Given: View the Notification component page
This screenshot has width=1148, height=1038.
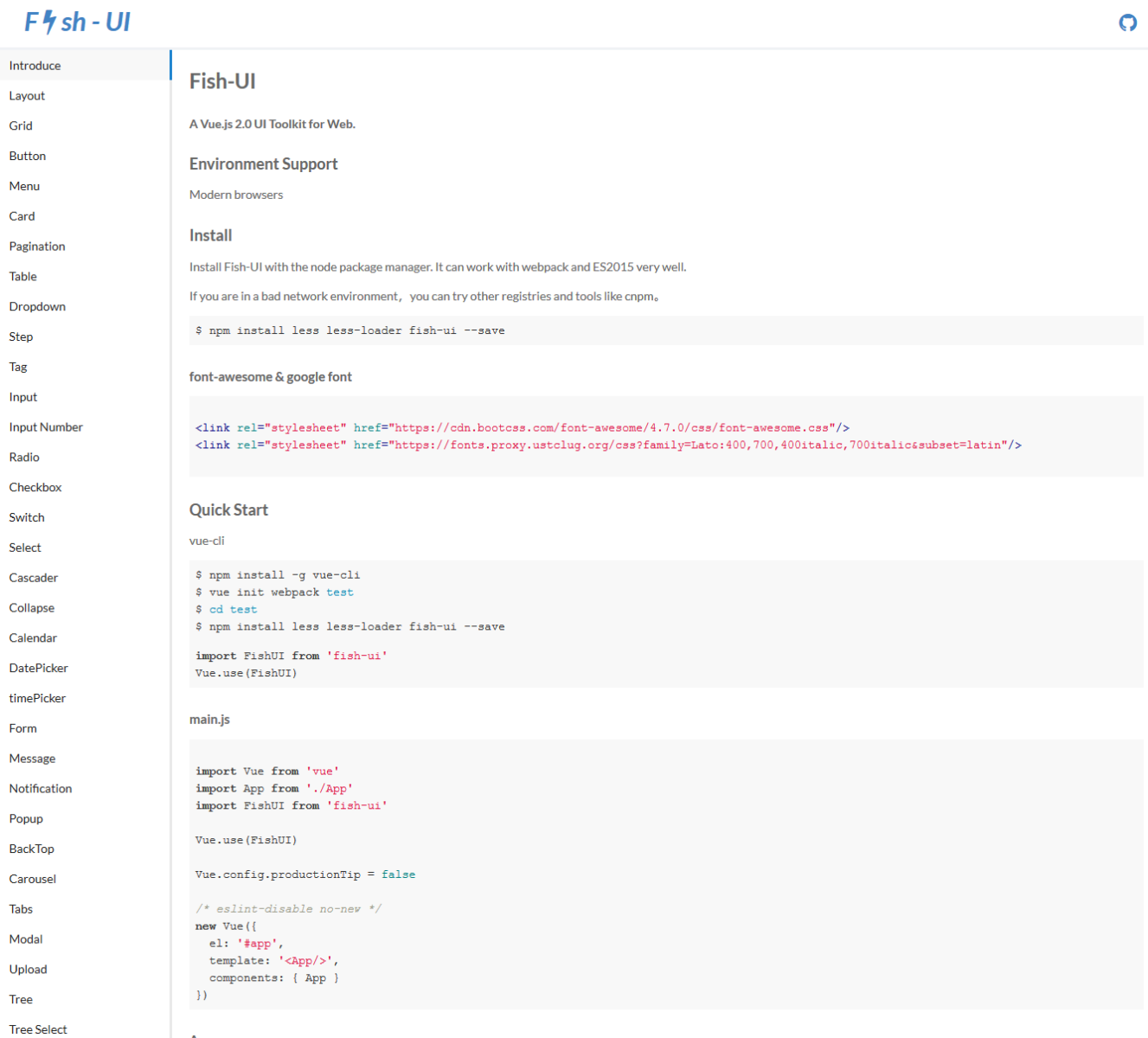Looking at the screenshot, I should 41,788.
